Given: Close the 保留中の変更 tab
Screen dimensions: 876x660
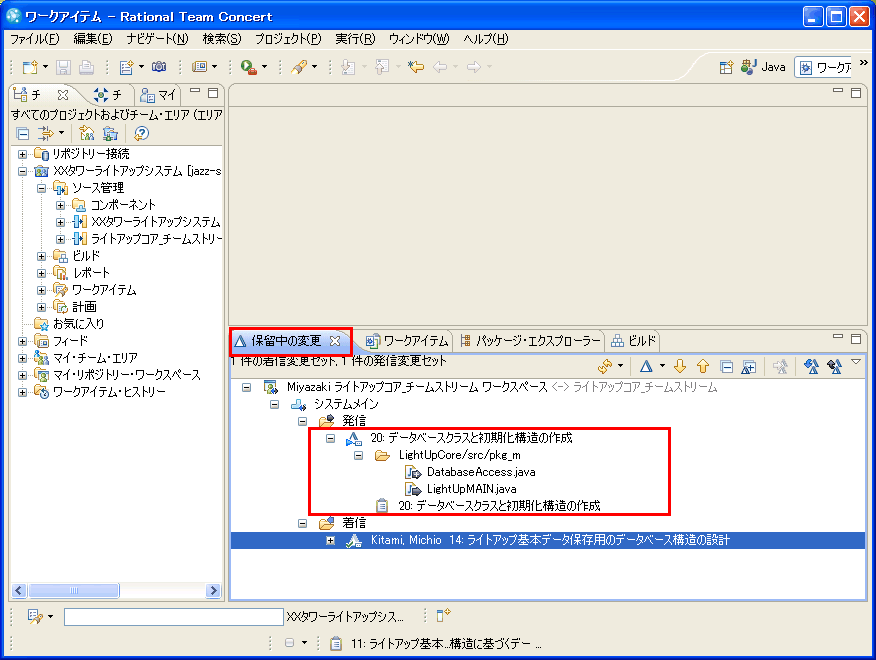Looking at the screenshot, I should [x=335, y=341].
